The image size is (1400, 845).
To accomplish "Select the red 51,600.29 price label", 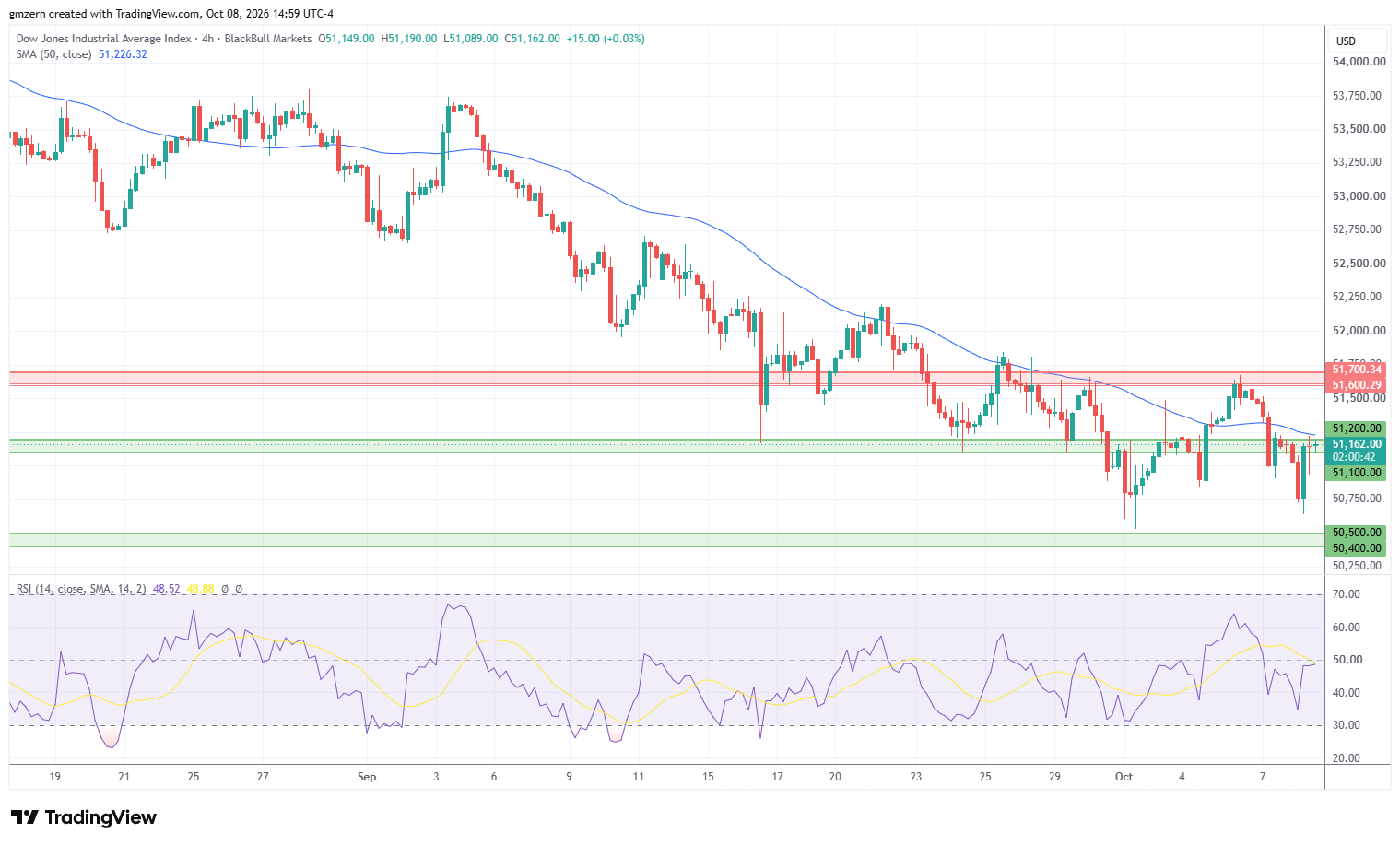I will (1357, 385).
